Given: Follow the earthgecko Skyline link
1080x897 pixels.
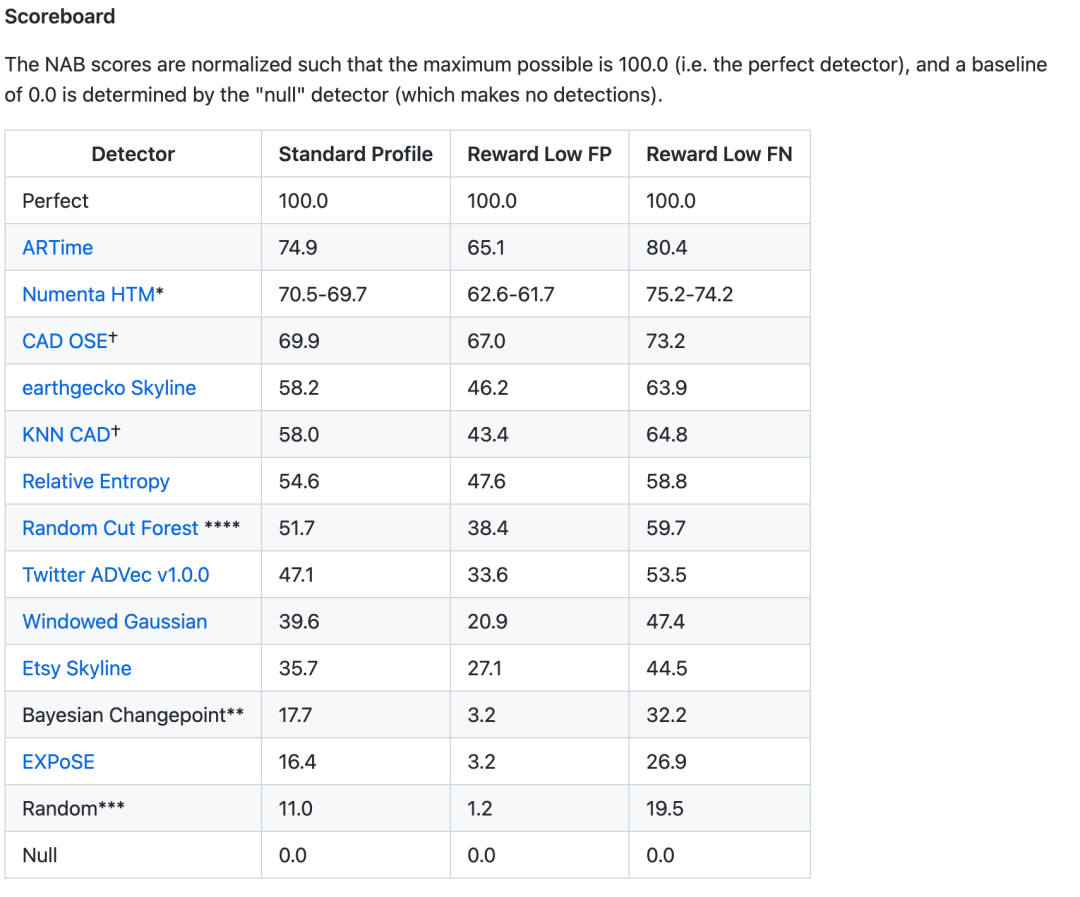Looking at the screenshot, I should pos(109,388).
